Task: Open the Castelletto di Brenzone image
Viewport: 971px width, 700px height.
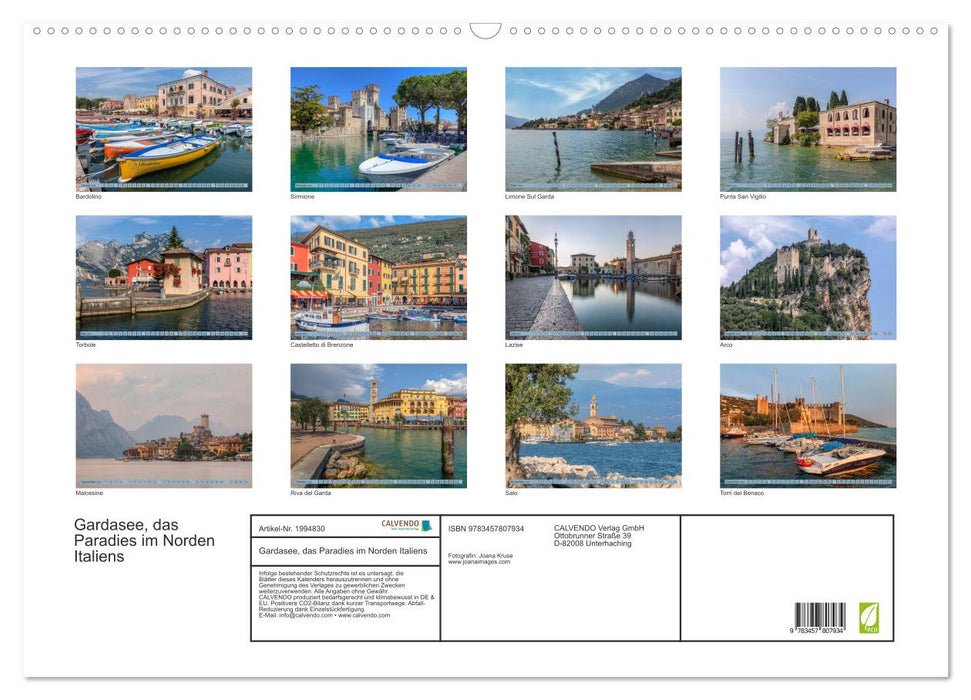Action: (x=378, y=277)
